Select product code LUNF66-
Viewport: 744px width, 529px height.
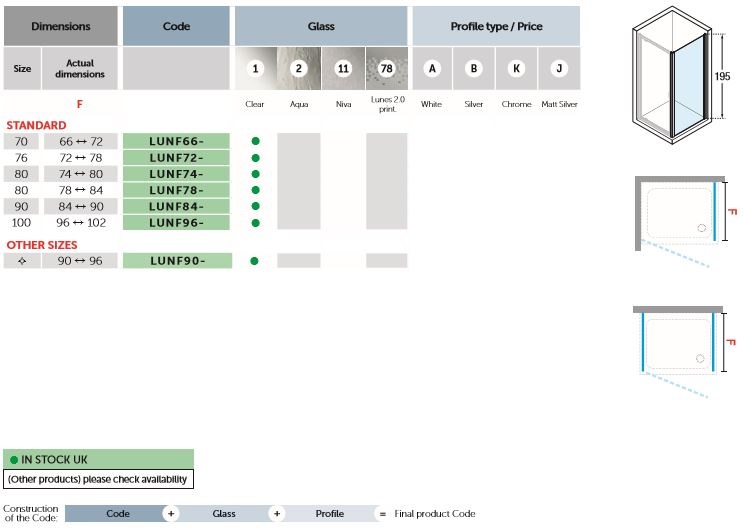coord(176,141)
